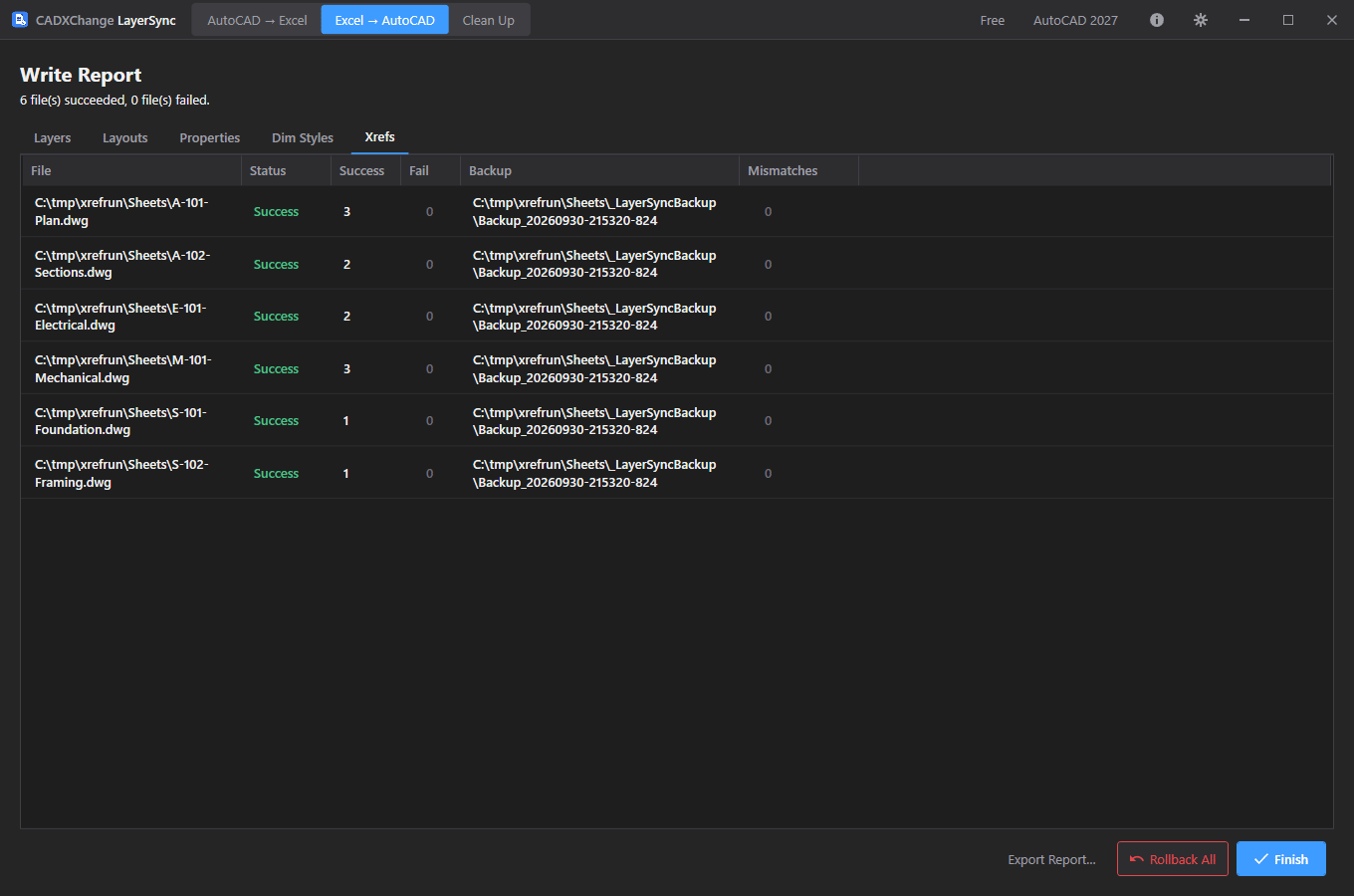This screenshot has height=896, width=1354.
Task: Minimize the LayerSync window
Action: click(x=1244, y=20)
